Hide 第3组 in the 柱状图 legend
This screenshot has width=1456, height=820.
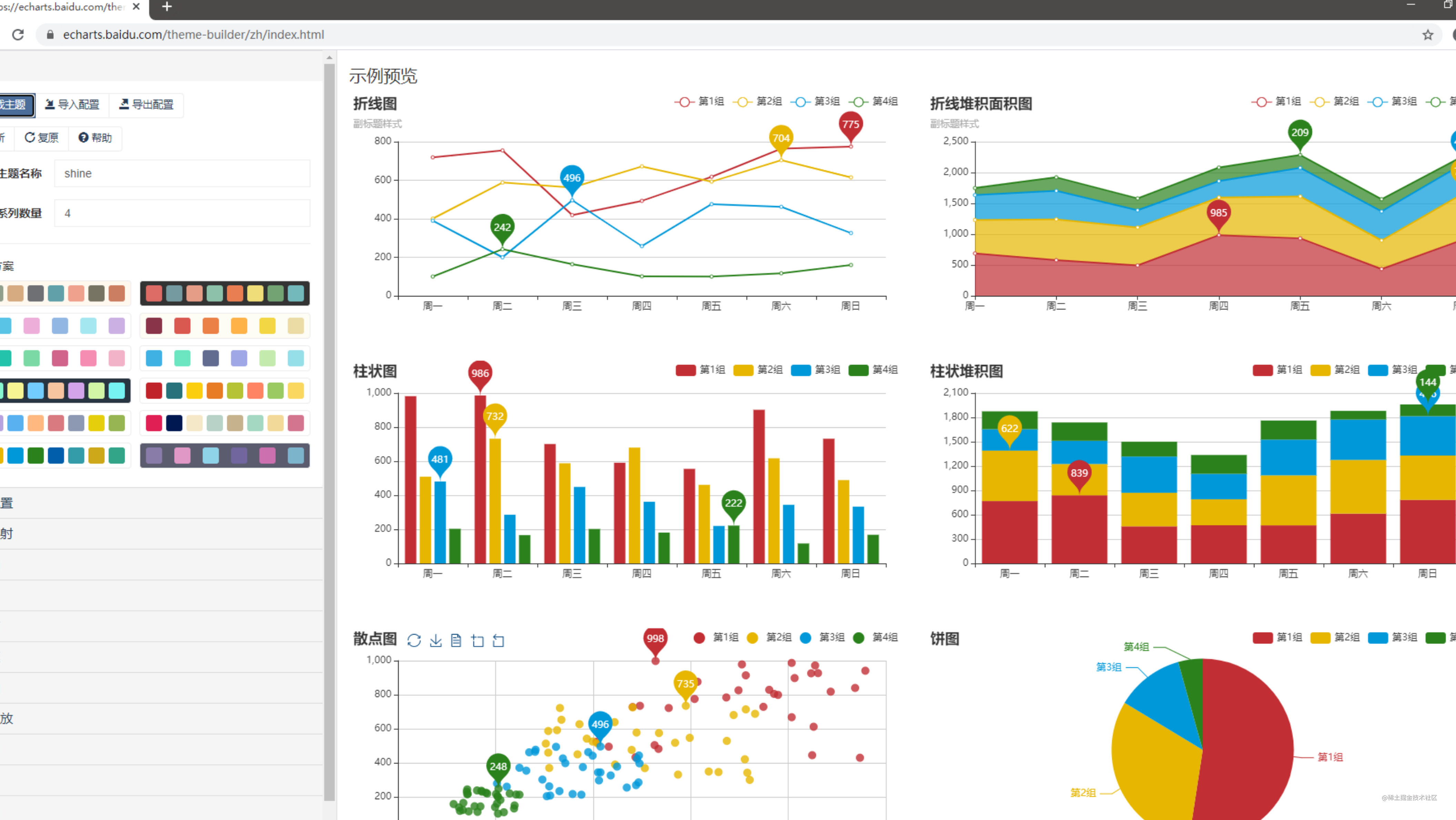tap(816, 370)
